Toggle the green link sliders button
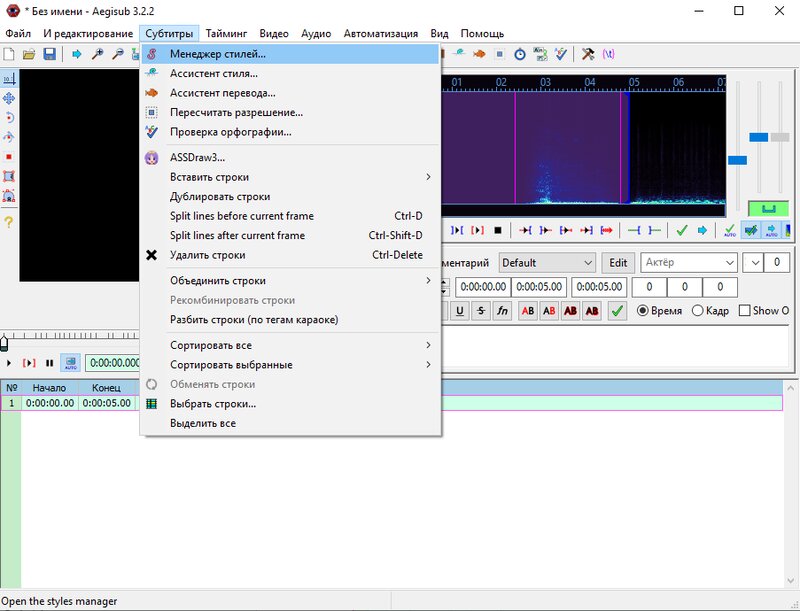 (x=768, y=209)
